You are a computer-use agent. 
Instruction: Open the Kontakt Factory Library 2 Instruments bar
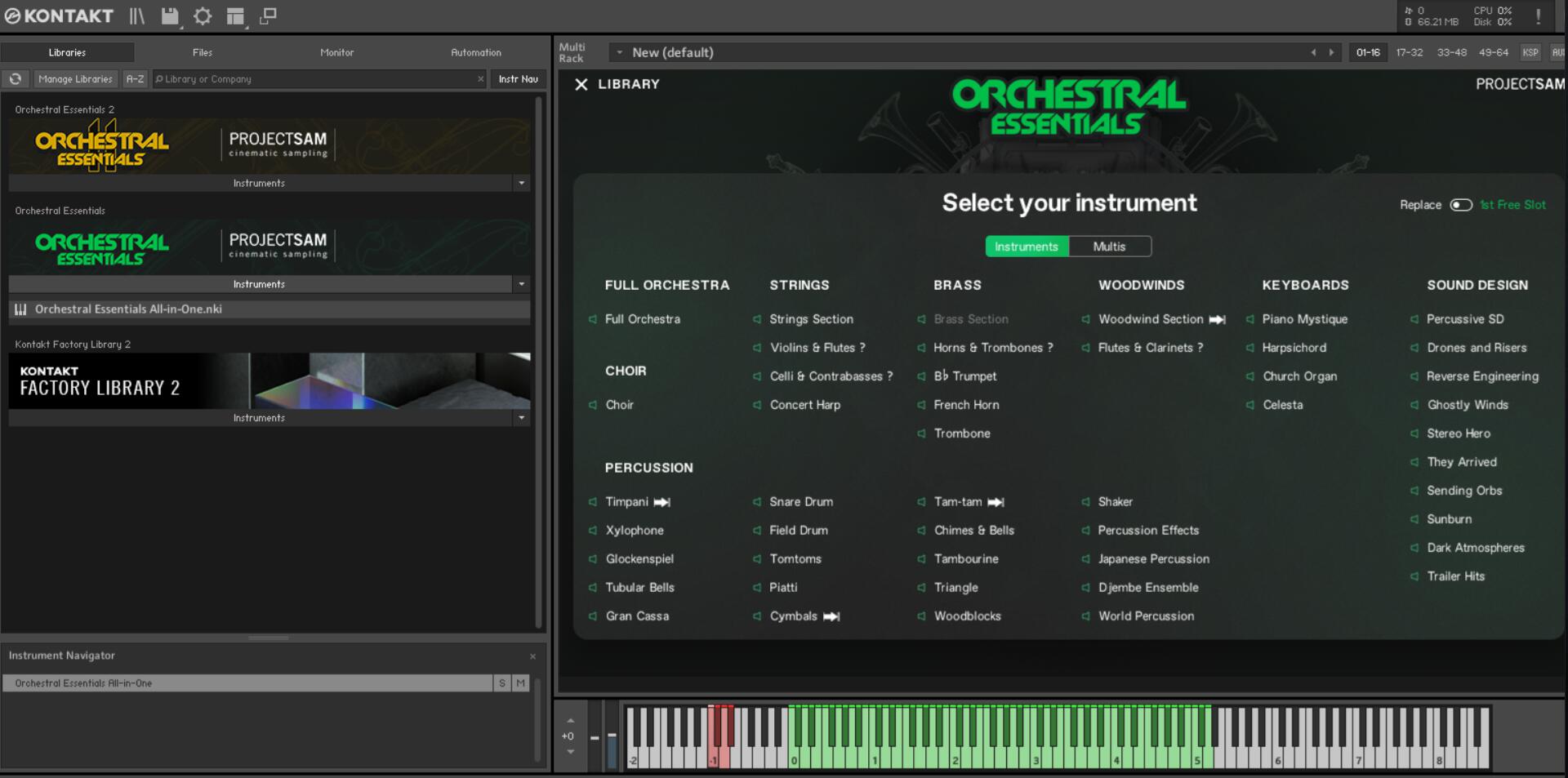(x=260, y=418)
